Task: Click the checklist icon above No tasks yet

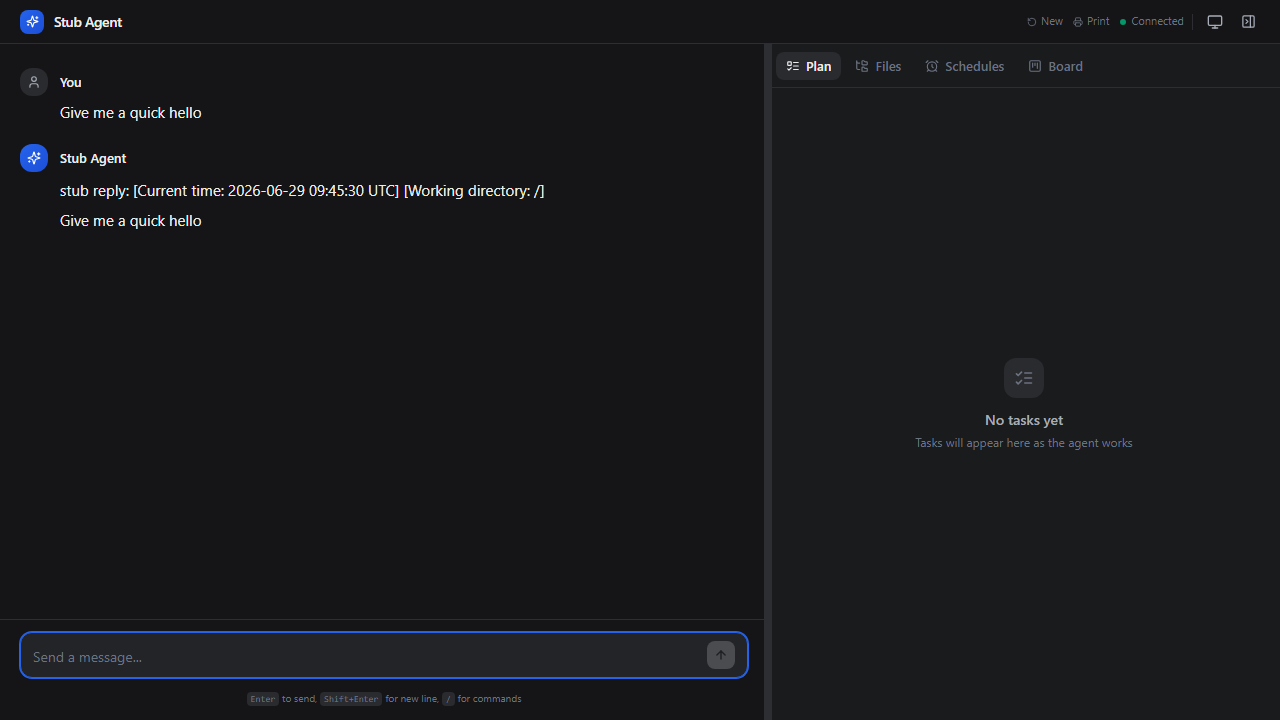Action: pyautogui.click(x=1024, y=378)
